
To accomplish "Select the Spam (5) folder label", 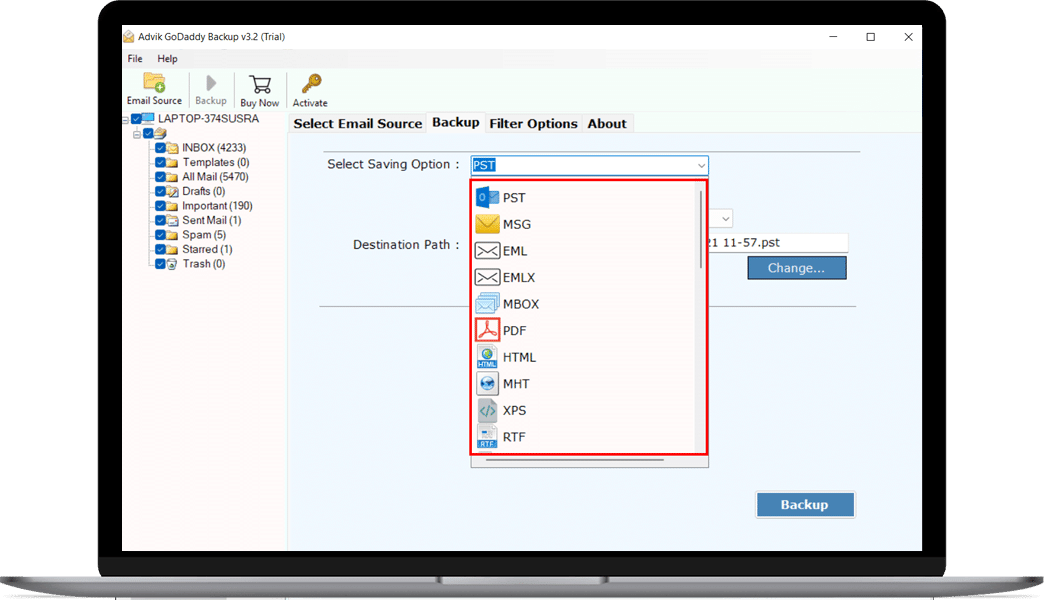I will point(204,235).
